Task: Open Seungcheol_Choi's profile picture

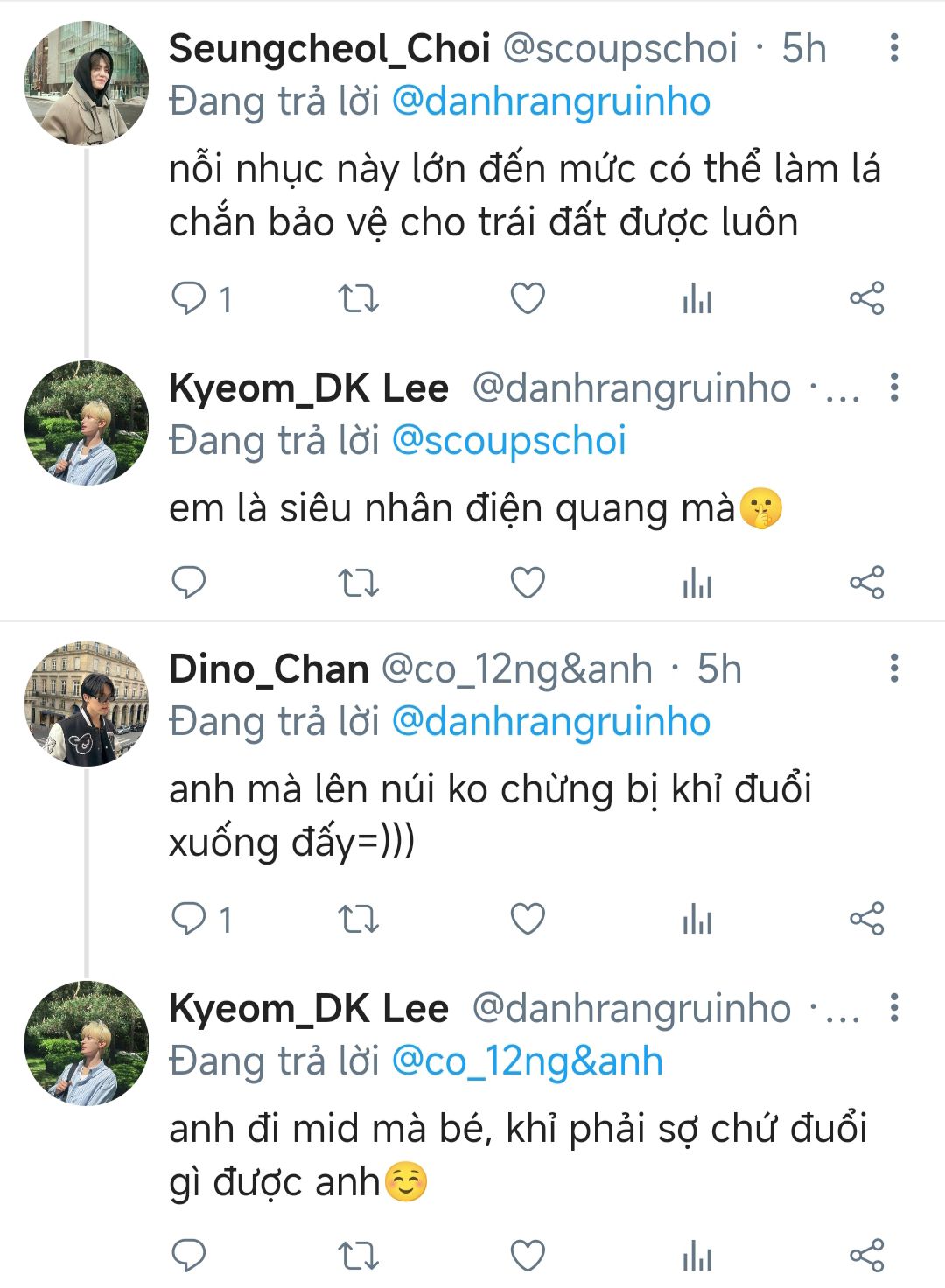Action: tap(86, 84)
